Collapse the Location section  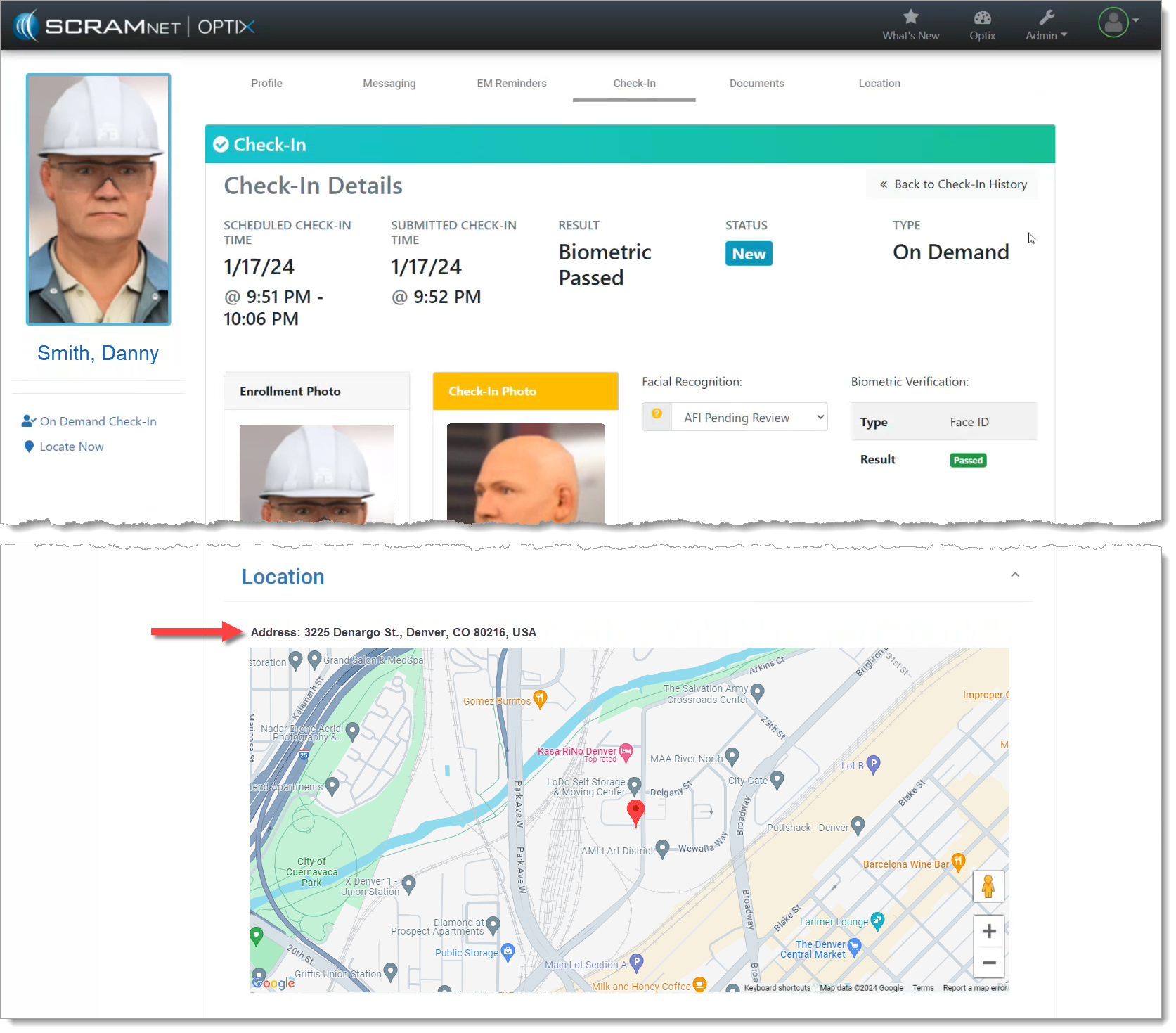[1014, 575]
